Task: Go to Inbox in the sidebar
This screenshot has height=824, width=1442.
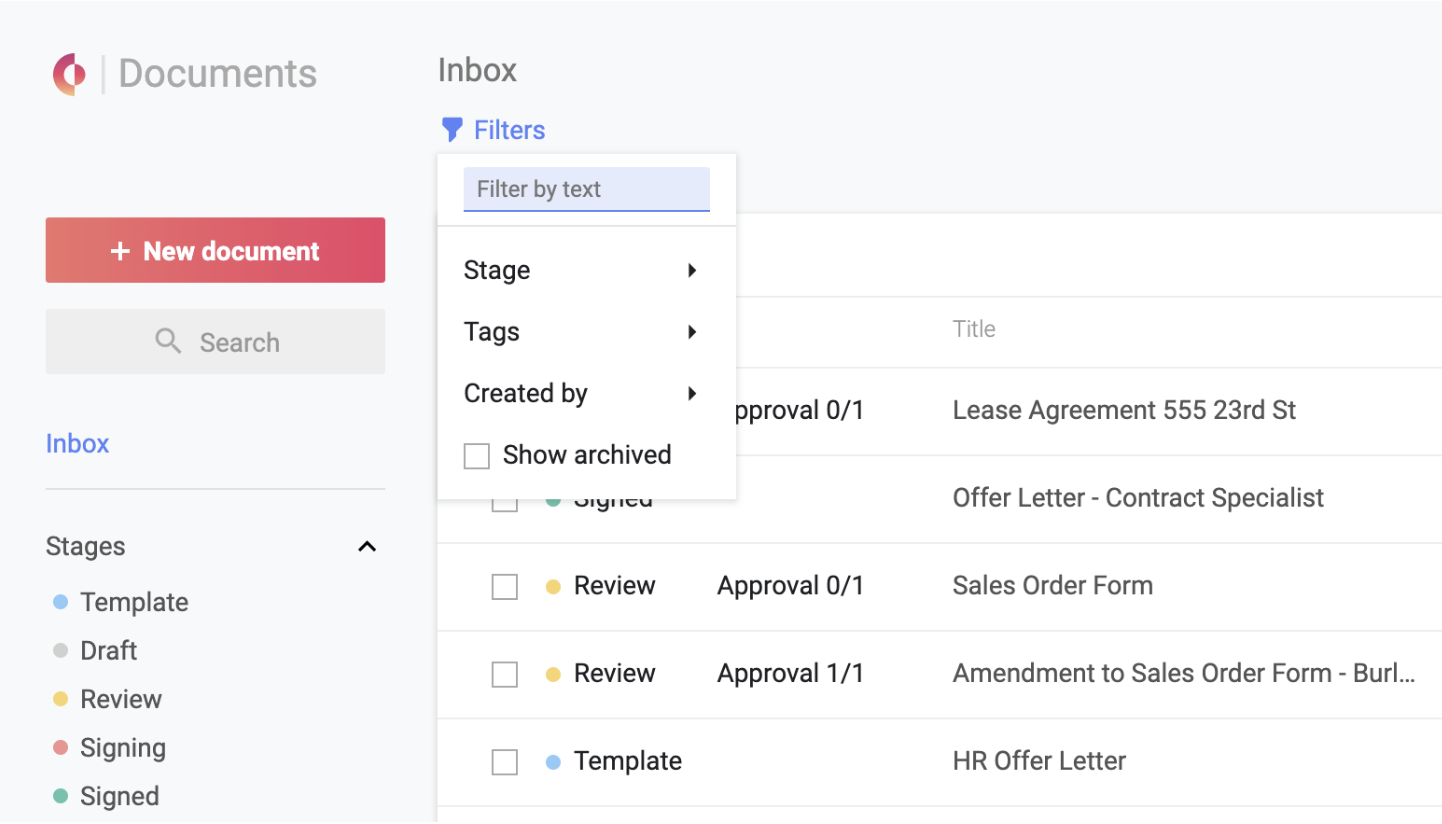Action: [78, 443]
